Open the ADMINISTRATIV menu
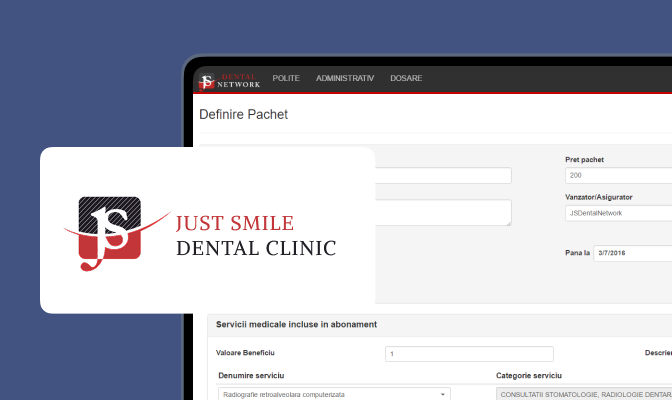Viewport: 672px width, 400px height. pos(345,78)
